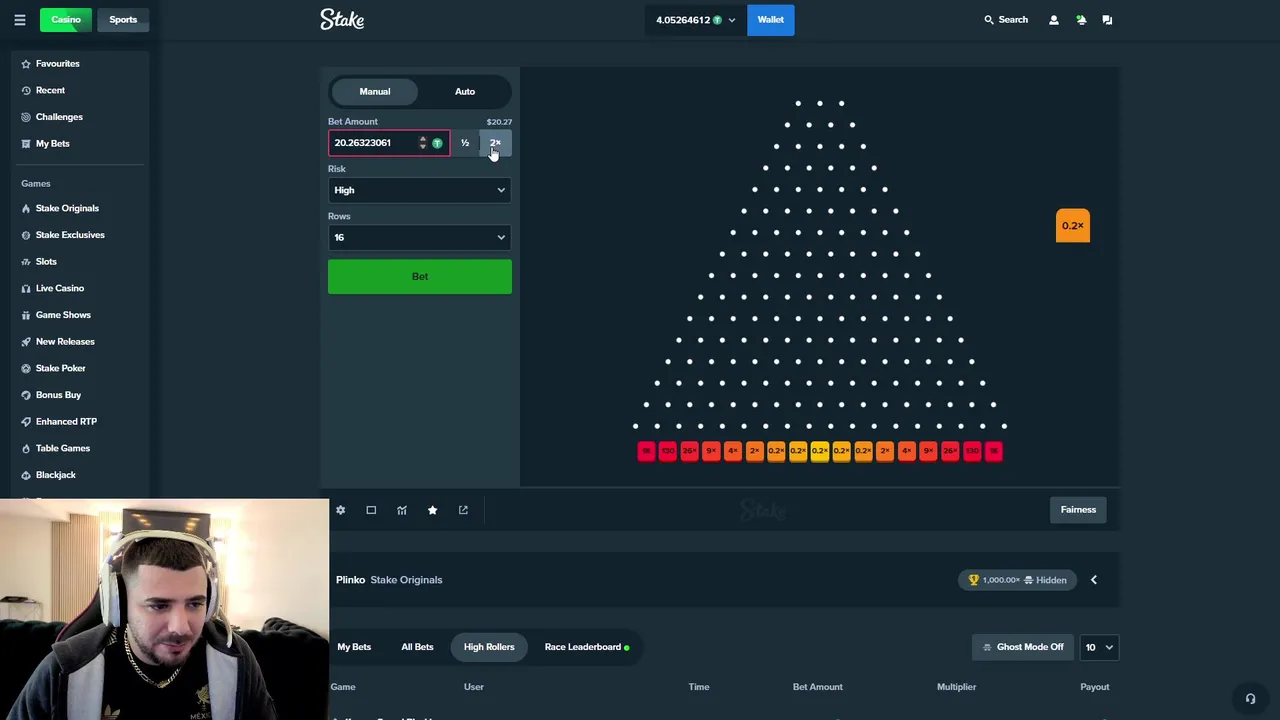Select the High Rollers tab
Screen dimensions: 1280x720
click(489, 647)
